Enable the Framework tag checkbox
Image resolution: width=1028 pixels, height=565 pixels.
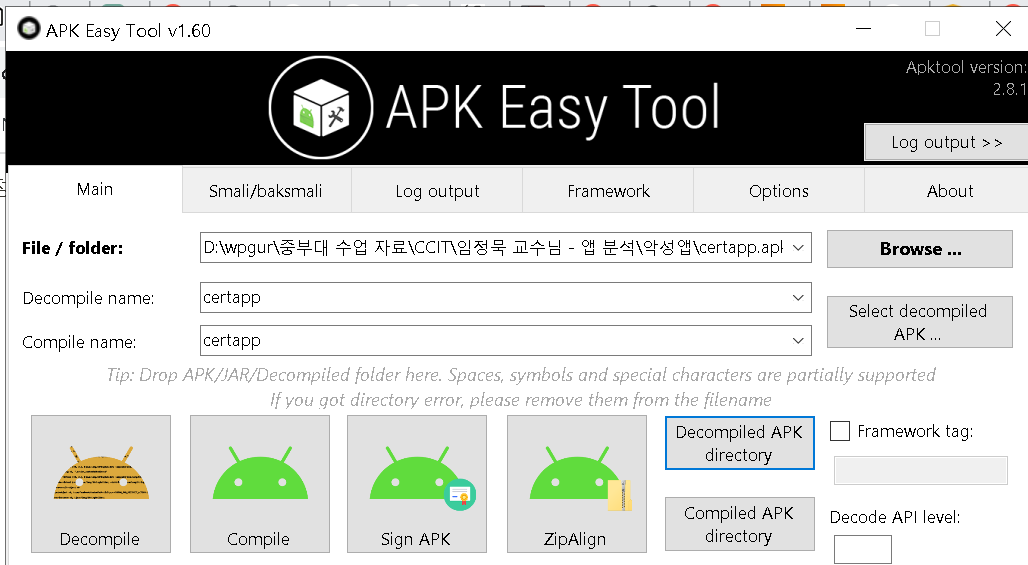point(840,431)
